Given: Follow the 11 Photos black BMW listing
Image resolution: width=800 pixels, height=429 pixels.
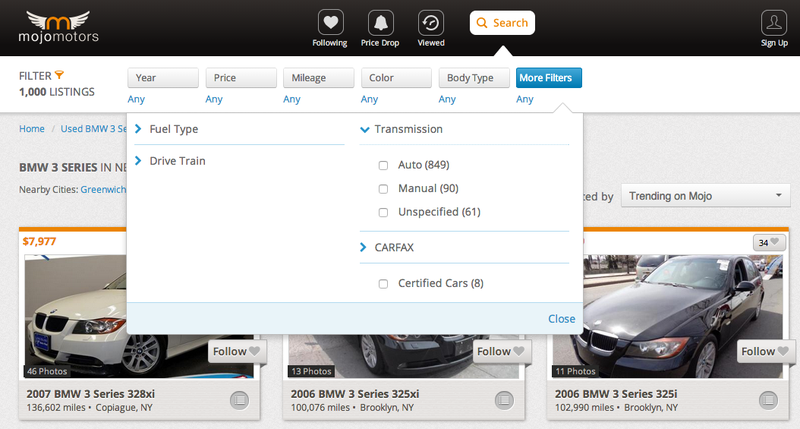Looking at the screenshot, I should (765, 351).
